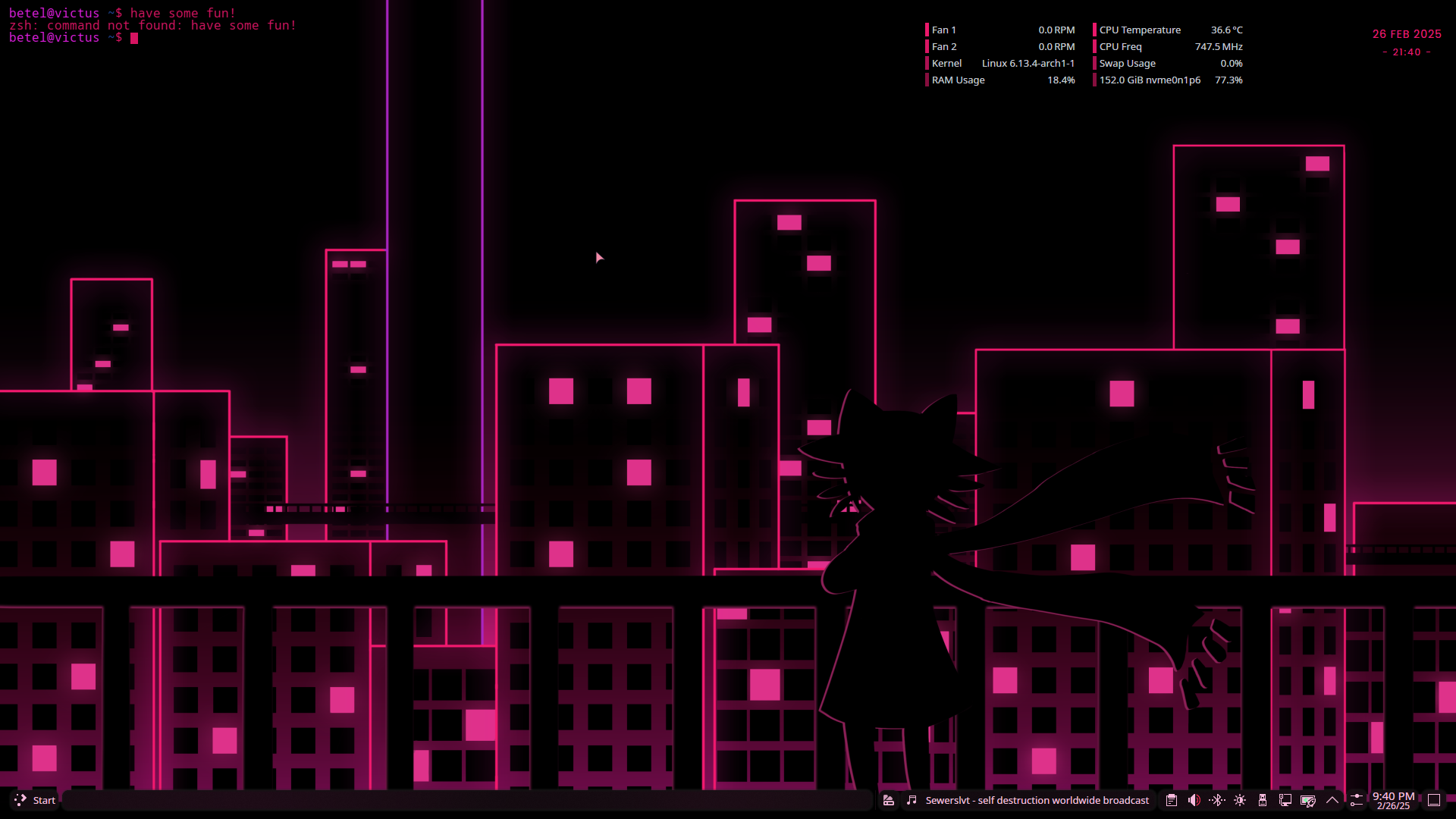Click the 'command not found' terminal output
Viewport: 1456px width, 819px height.
(x=152, y=26)
